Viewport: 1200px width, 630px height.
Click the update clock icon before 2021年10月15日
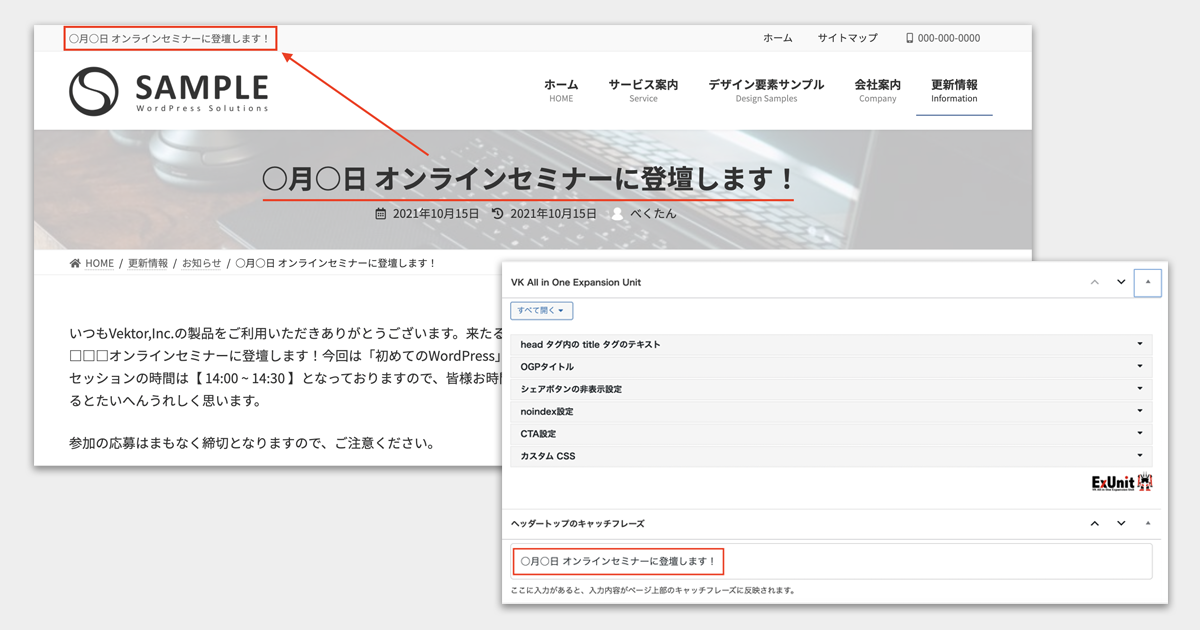coord(497,212)
